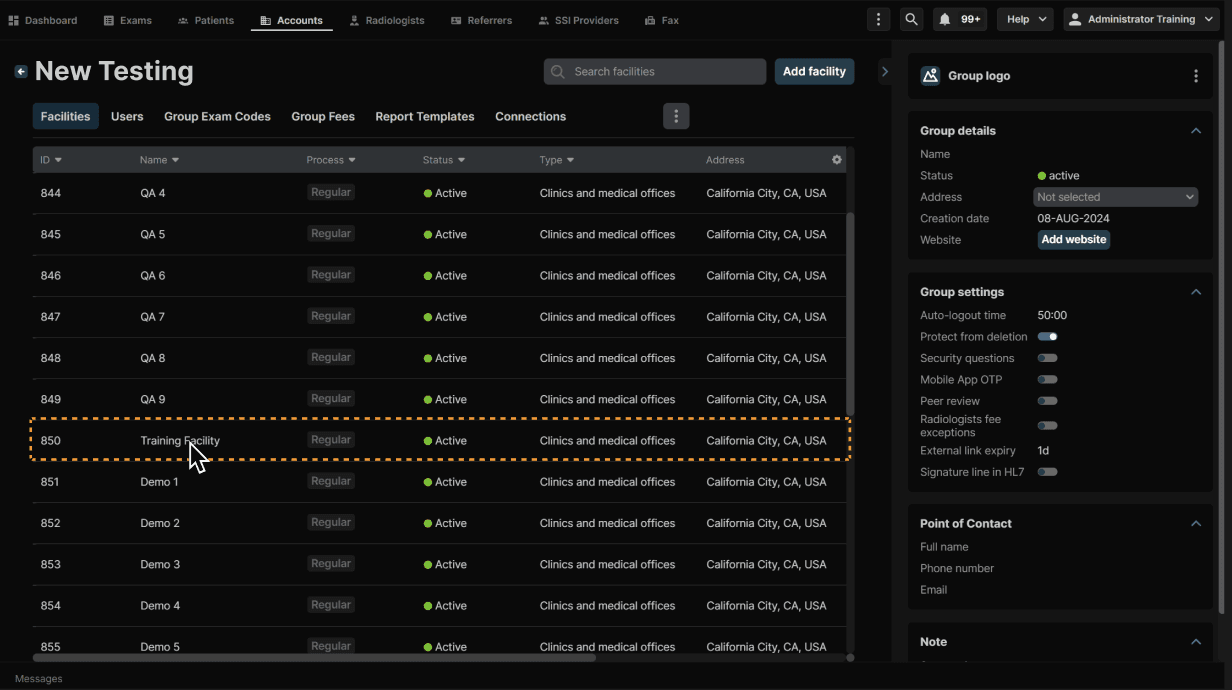Toggle Security questions switch
This screenshot has height=690, width=1232.
coord(1048,358)
